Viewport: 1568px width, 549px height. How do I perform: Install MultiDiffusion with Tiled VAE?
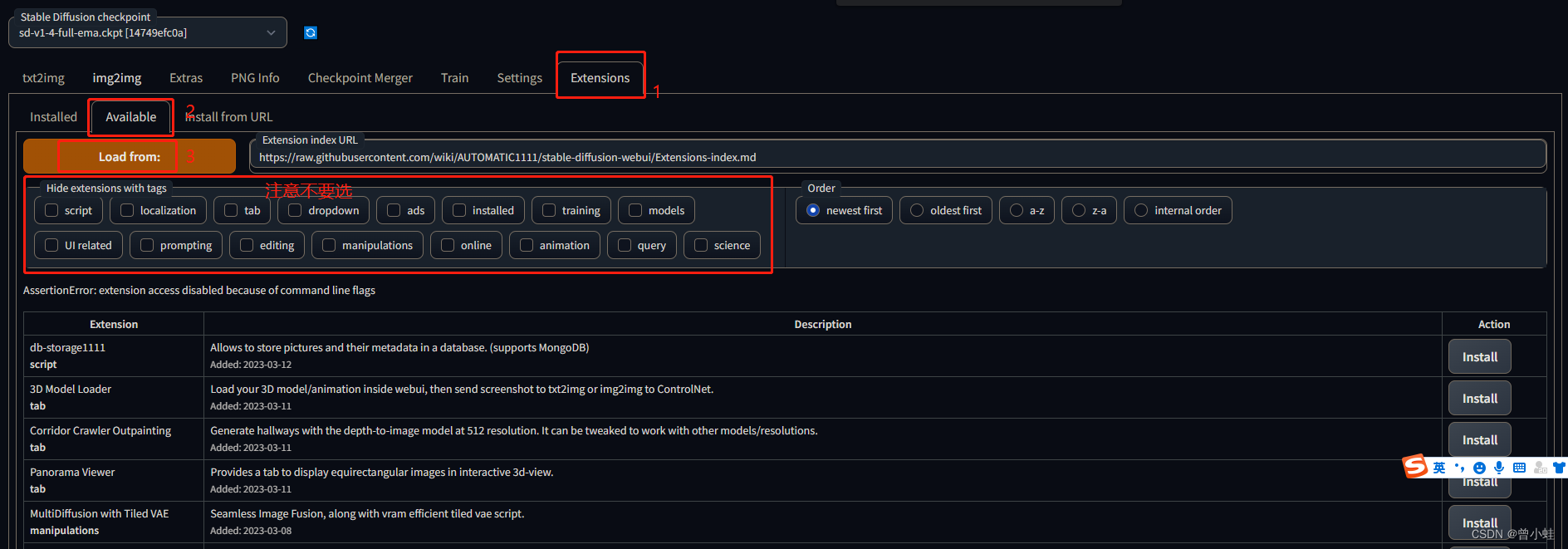[1480, 523]
